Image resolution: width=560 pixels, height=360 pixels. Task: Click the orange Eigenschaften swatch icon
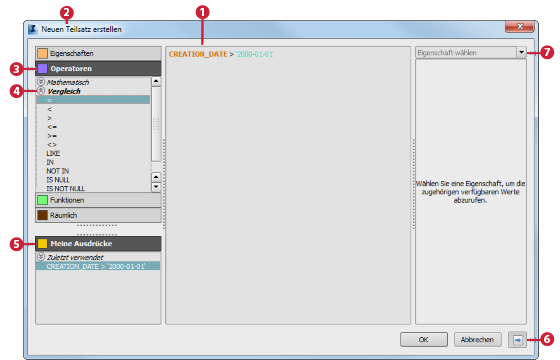click(42, 54)
